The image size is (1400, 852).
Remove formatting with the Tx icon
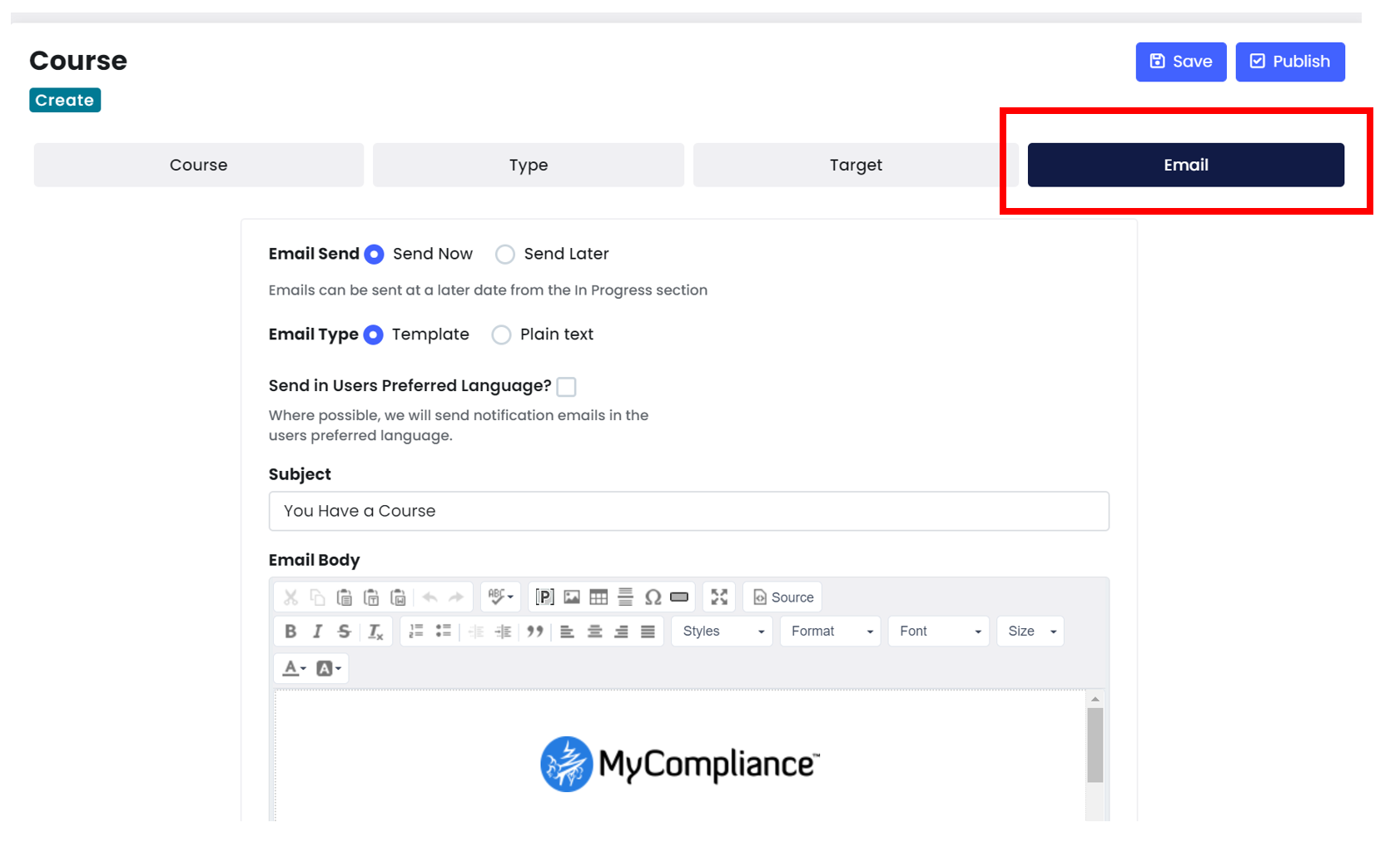[x=375, y=632]
